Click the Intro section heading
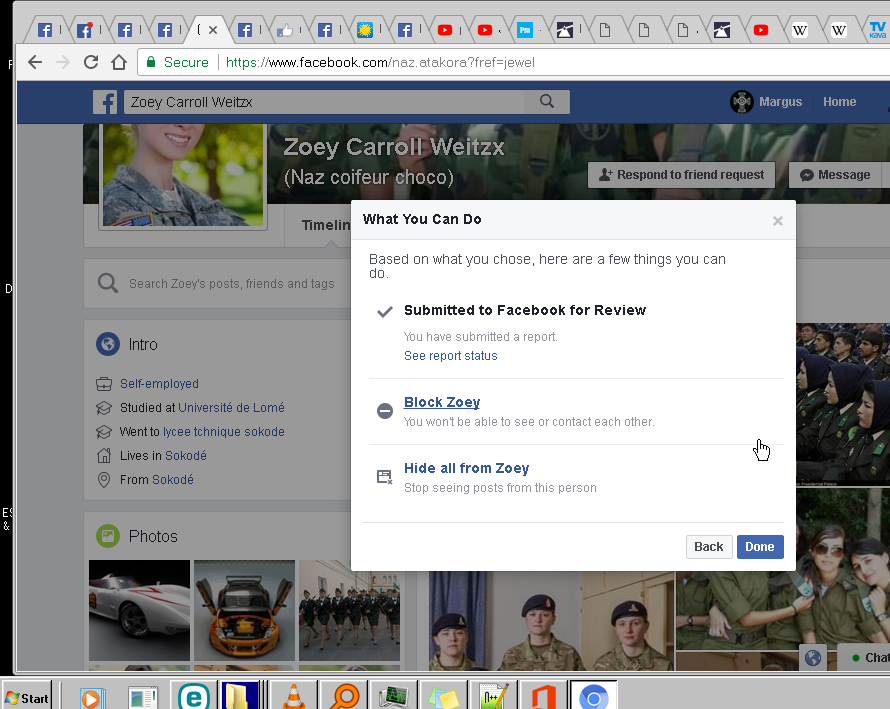The image size is (890, 709). [x=142, y=345]
